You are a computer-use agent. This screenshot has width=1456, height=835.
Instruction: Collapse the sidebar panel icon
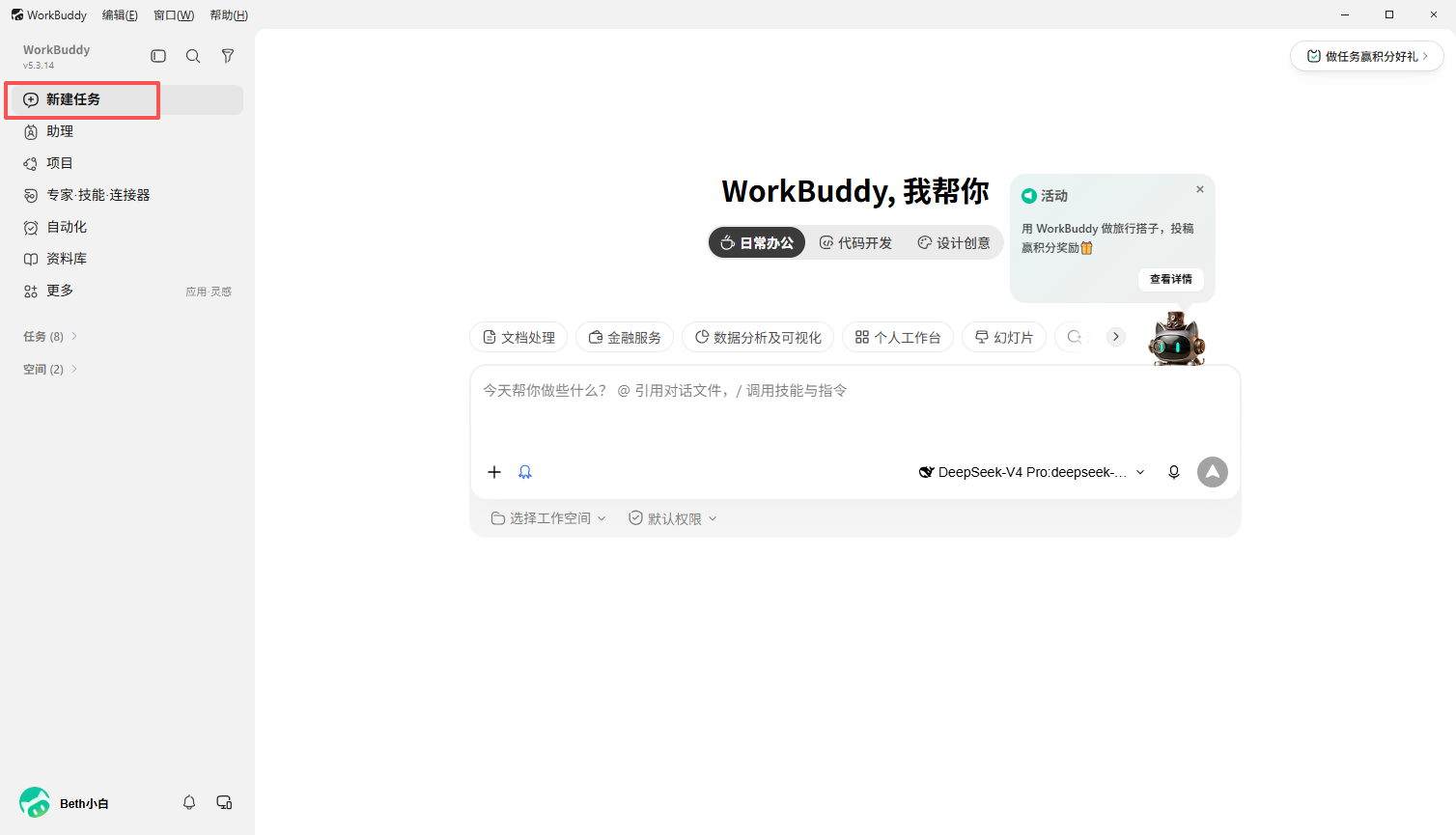pos(158,56)
